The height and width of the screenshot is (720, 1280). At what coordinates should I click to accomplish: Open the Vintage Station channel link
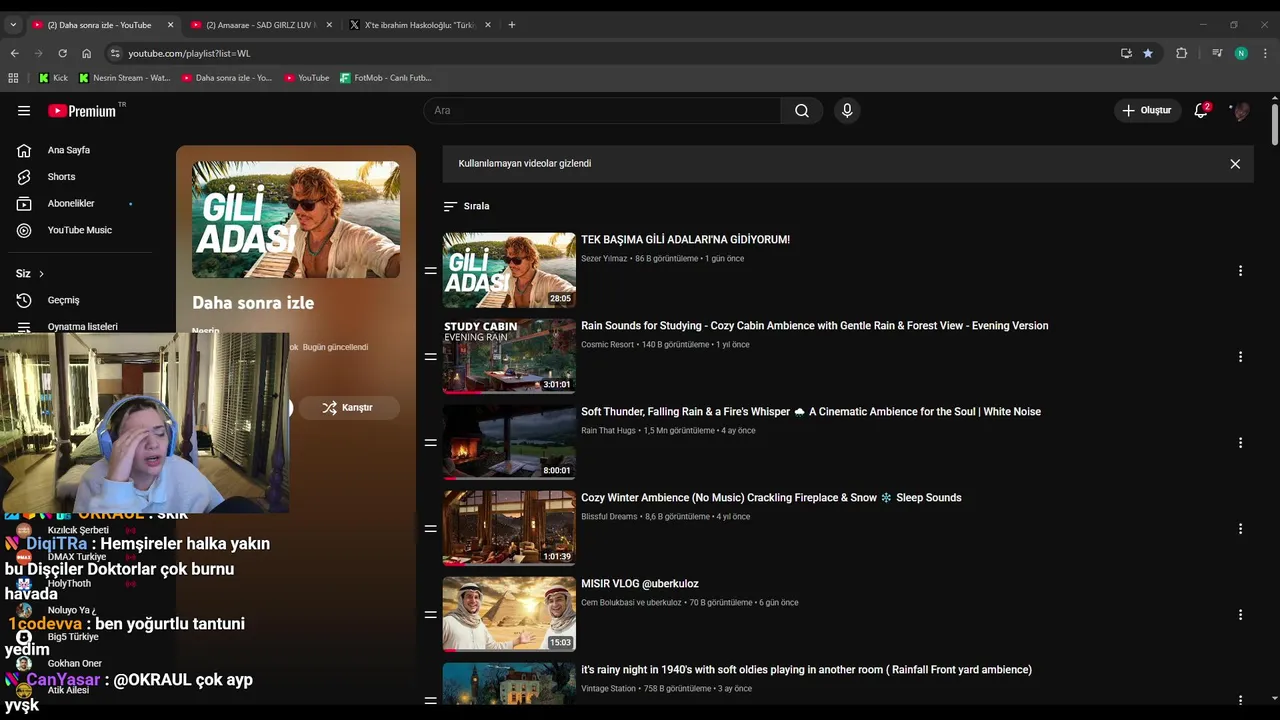[x=608, y=689]
